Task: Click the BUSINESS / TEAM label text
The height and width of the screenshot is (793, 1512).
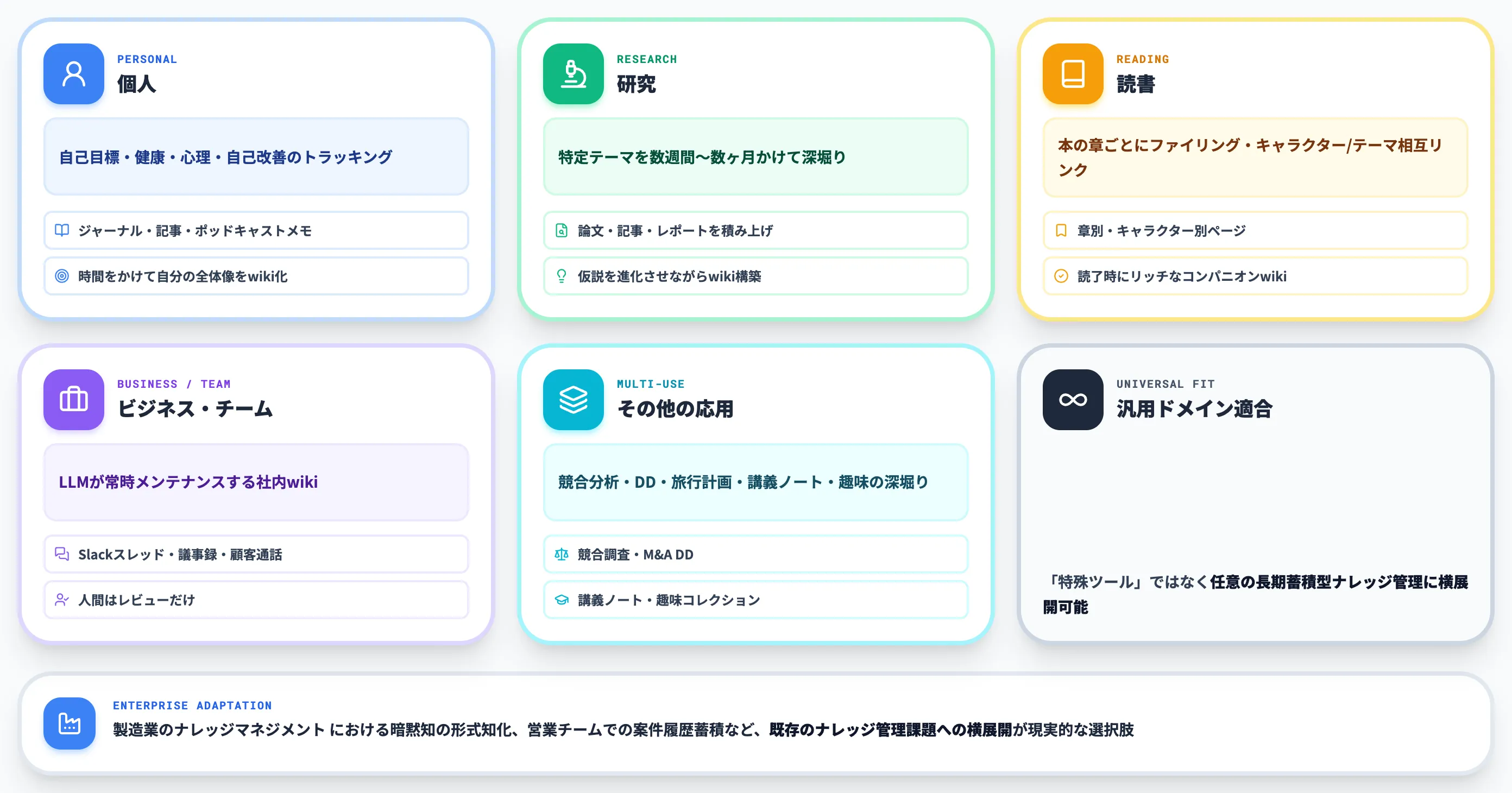Action: tap(174, 384)
